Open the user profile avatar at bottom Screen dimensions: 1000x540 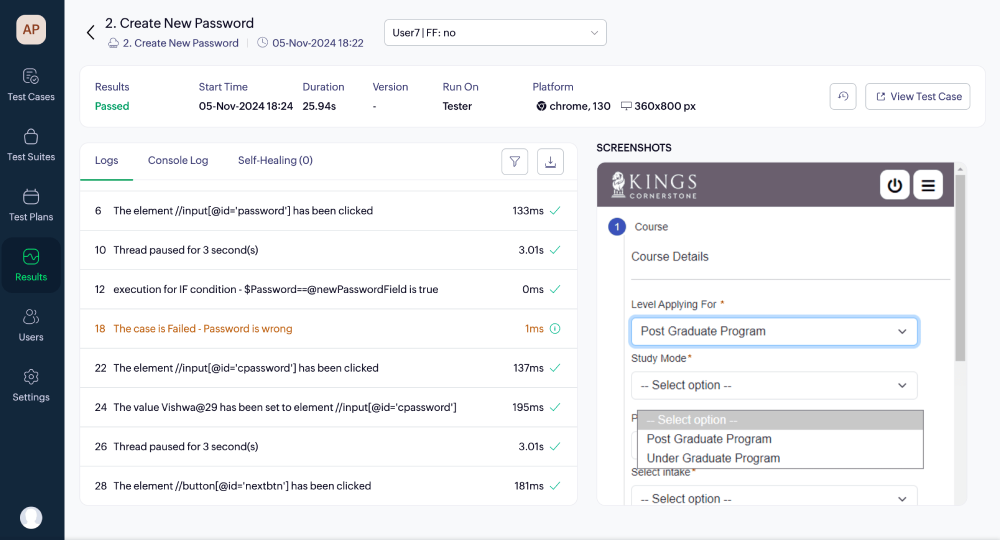coord(31,517)
